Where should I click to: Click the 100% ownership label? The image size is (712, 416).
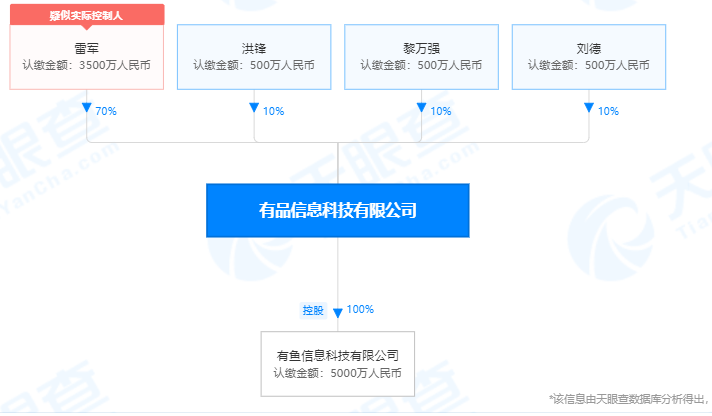point(360,309)
